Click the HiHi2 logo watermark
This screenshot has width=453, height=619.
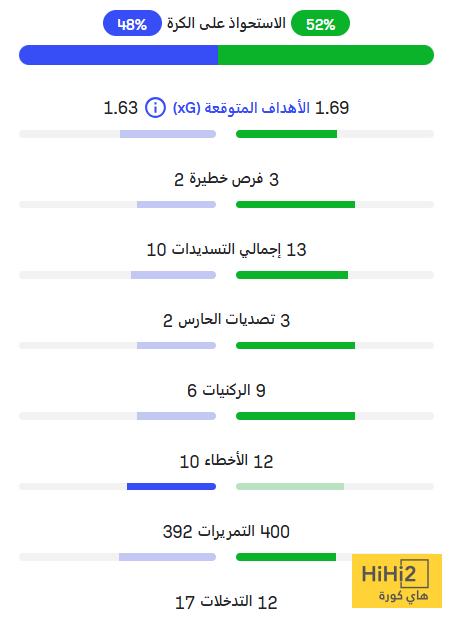pyautogui.click(x=397, y=581)
